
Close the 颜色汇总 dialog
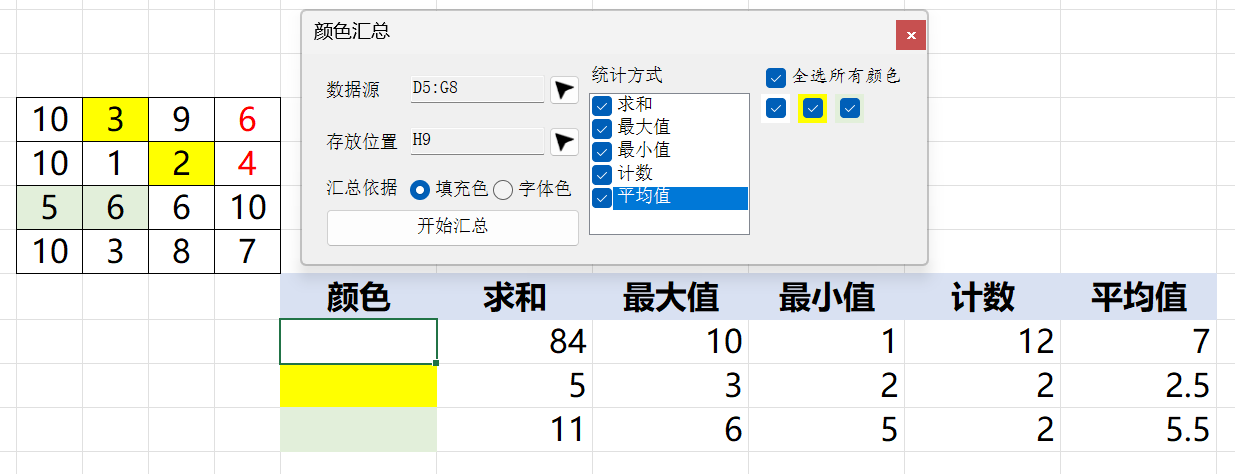[x=911, y=35]
